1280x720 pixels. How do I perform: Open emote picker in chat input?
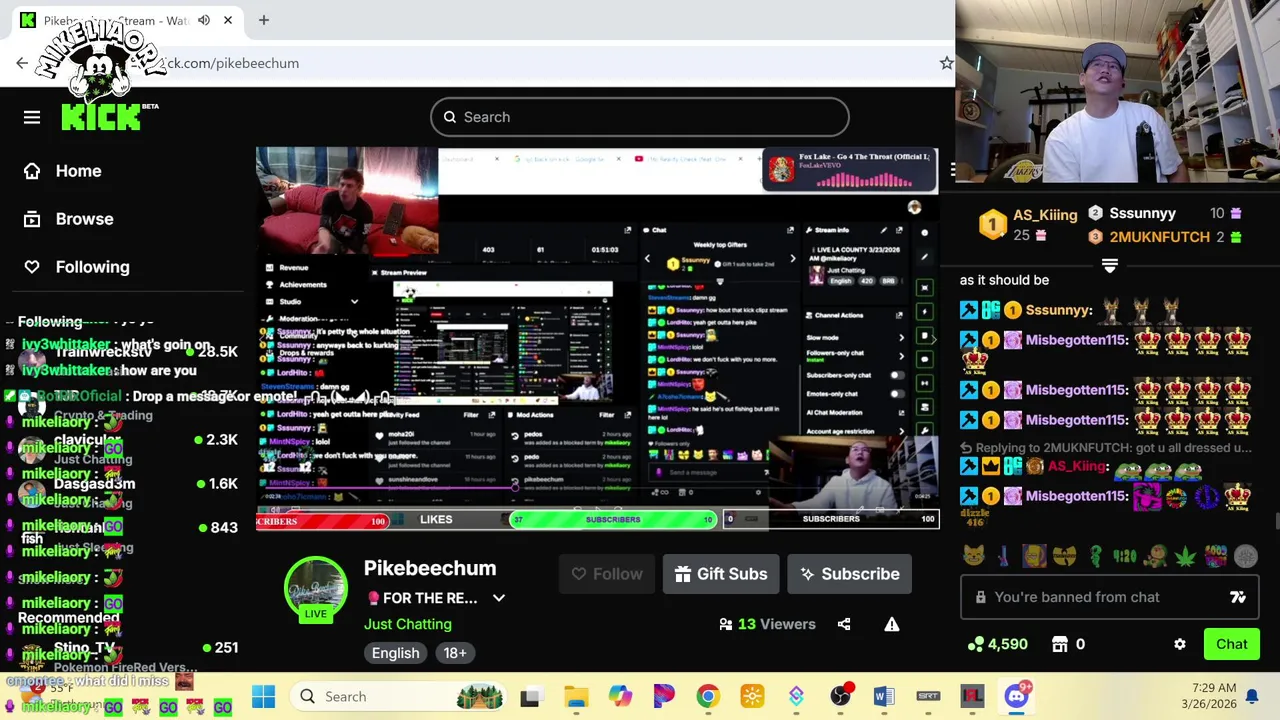[x=1238, y=597]
